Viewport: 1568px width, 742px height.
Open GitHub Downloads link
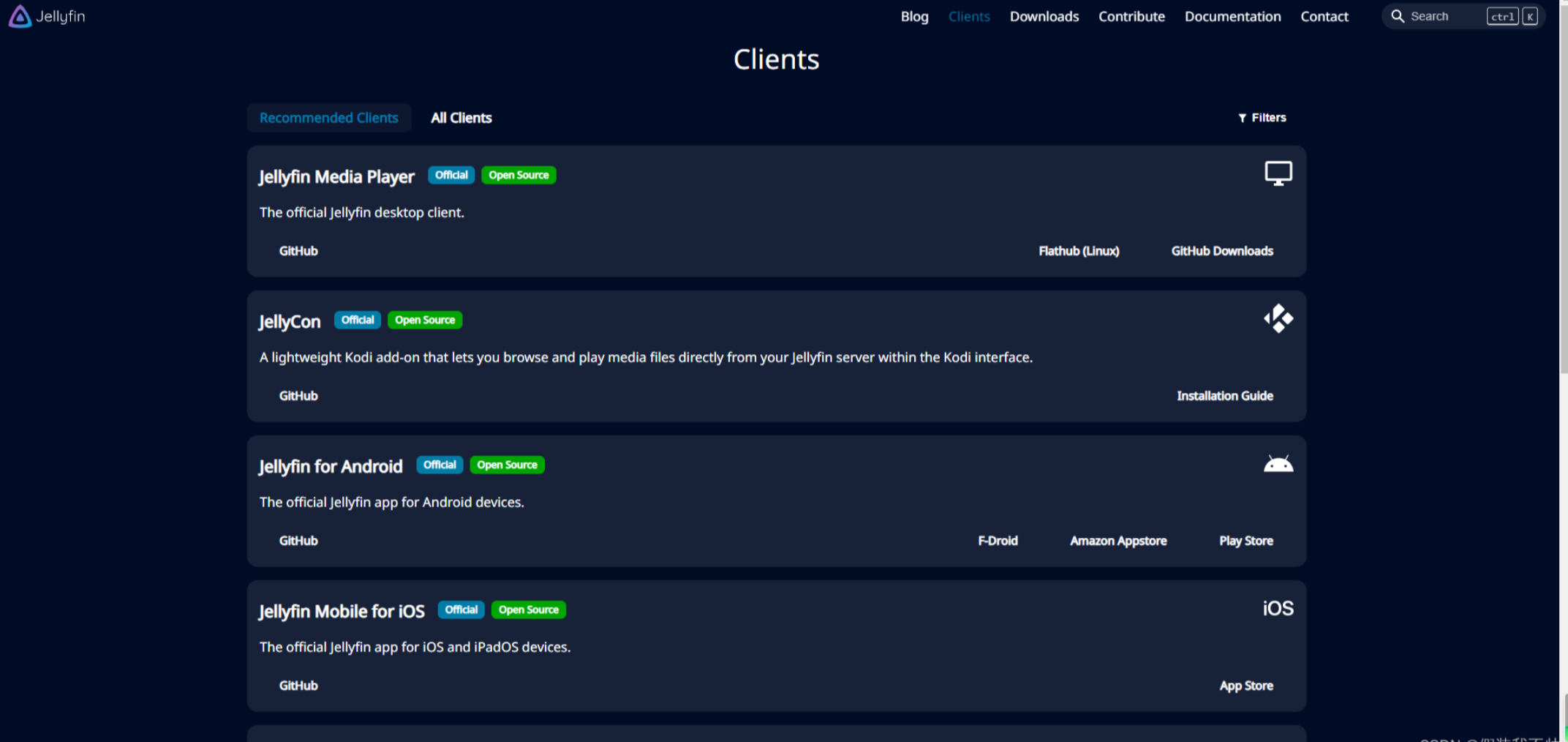point(1222,251)
